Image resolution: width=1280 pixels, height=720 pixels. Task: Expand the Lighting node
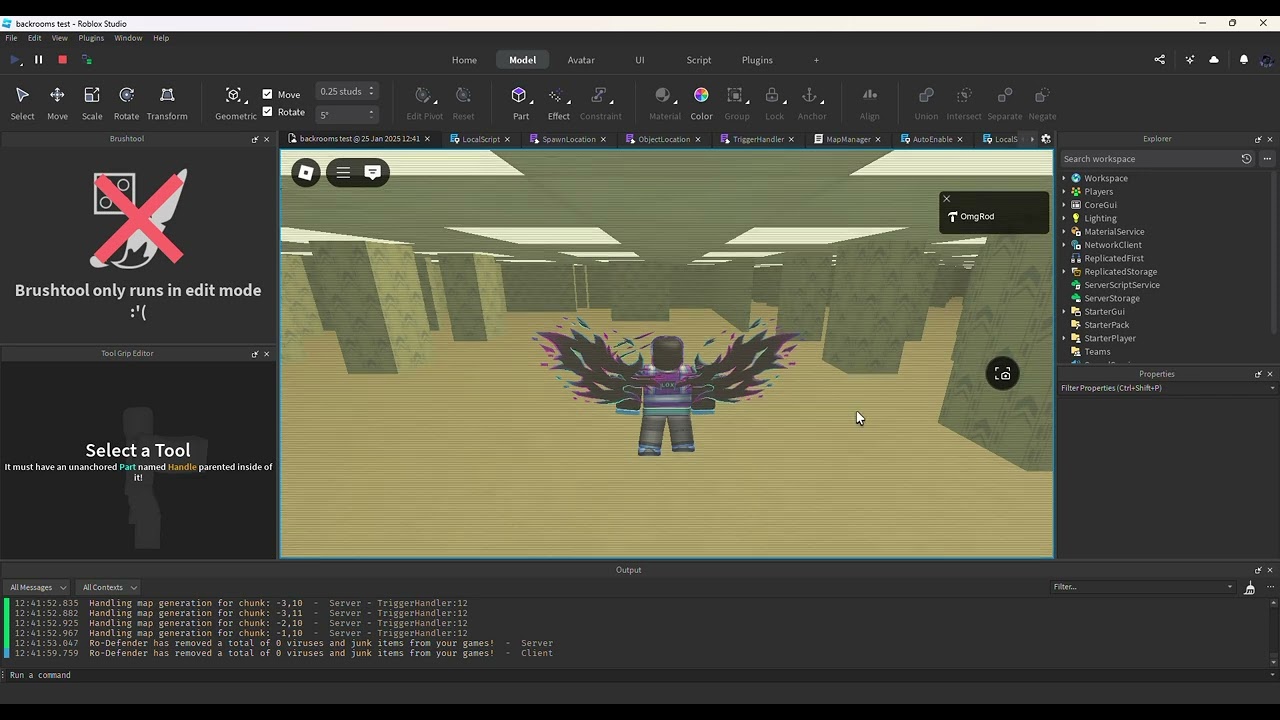pos(1064,218)
